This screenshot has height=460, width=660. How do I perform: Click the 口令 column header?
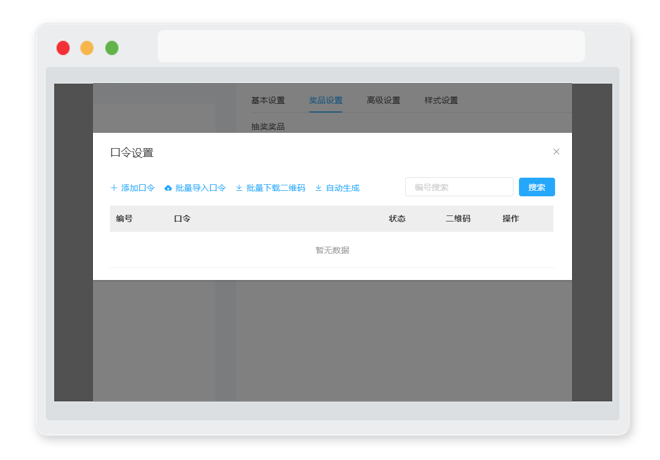coord(182,218)
